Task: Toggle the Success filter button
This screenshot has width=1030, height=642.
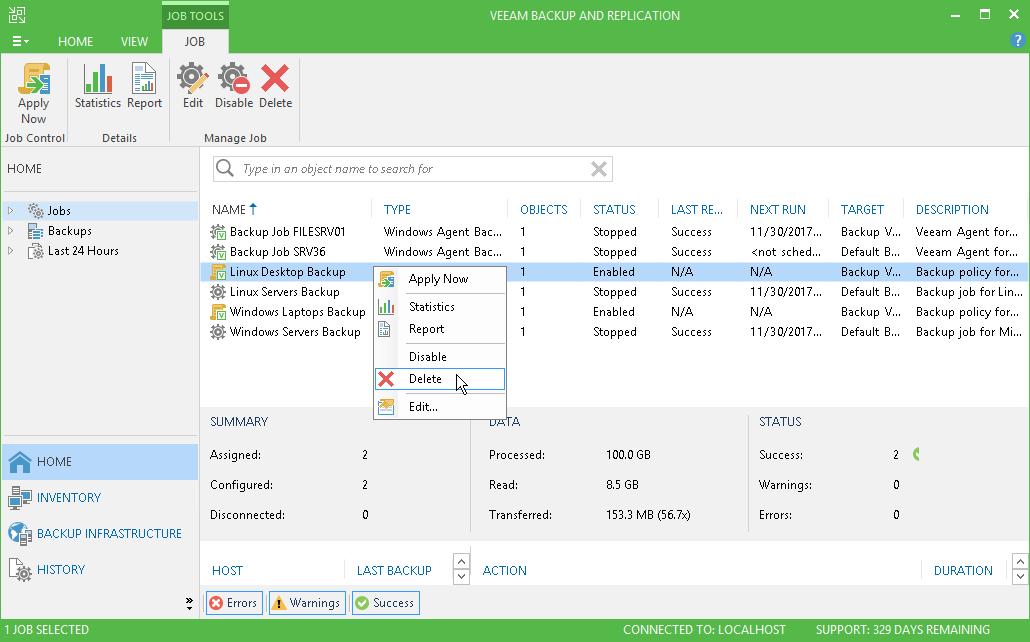Action: tap(386, 603)
